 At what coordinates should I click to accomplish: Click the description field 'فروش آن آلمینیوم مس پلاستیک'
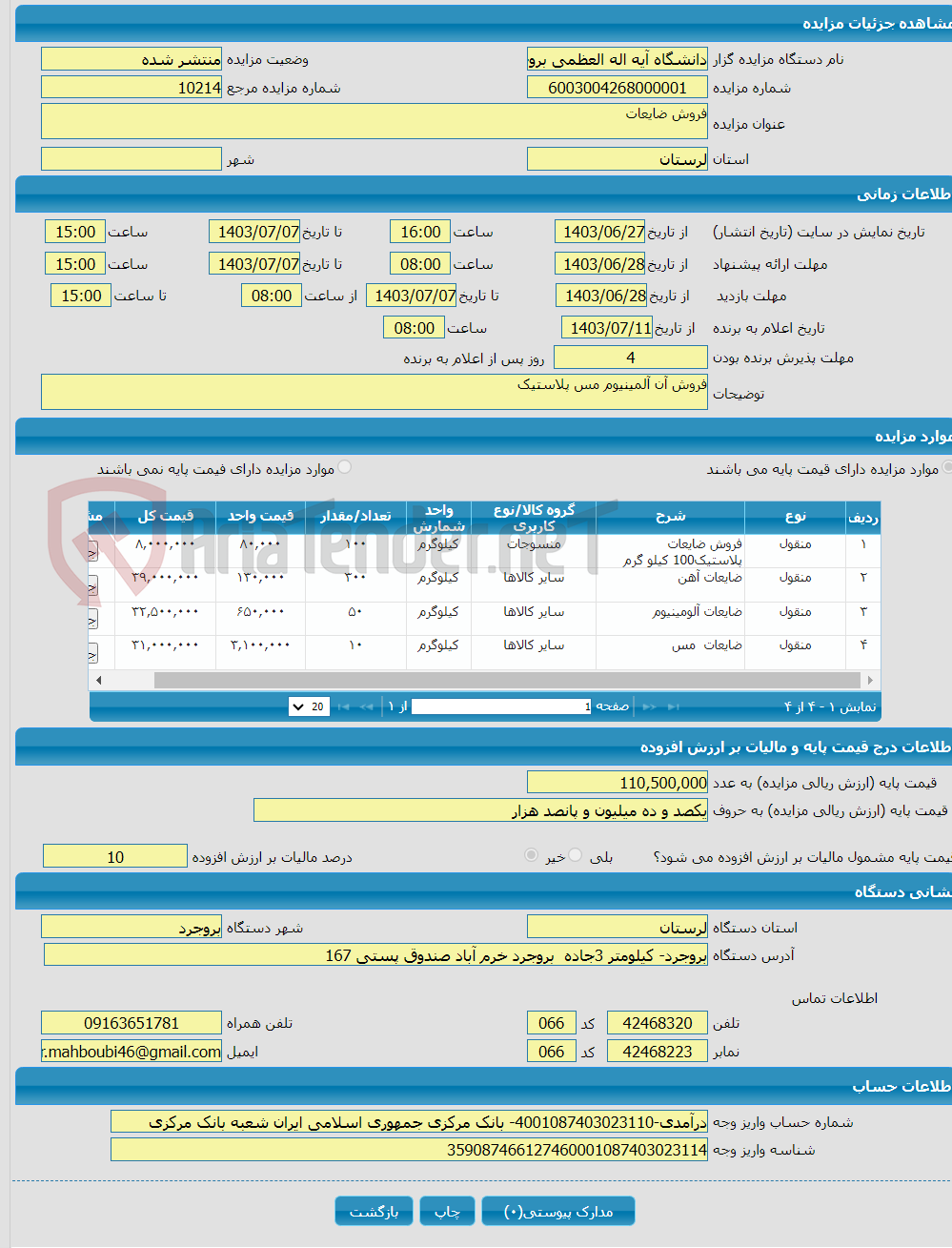coord(375,392)
